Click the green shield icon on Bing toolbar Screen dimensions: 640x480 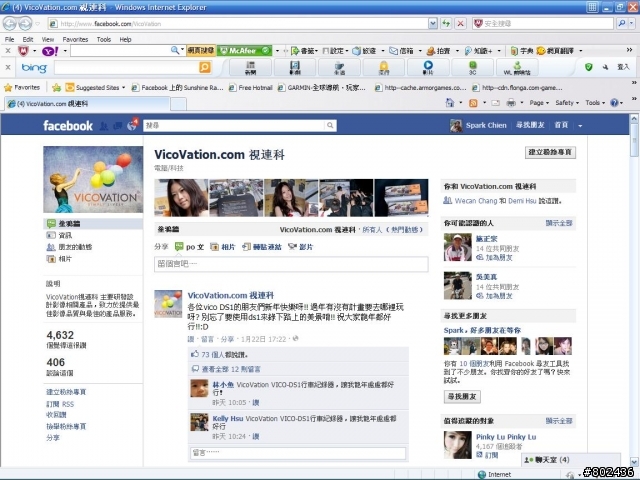589,67
